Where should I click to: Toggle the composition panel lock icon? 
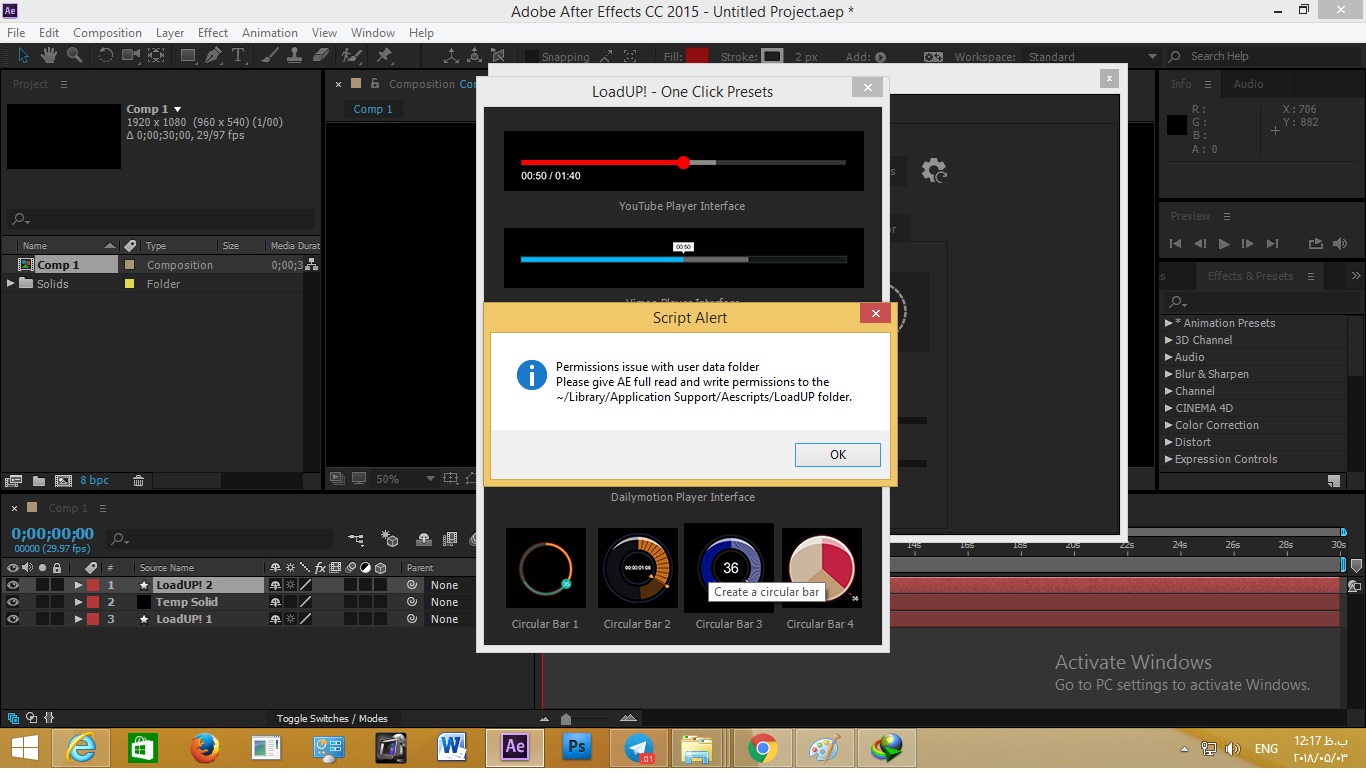375,84
